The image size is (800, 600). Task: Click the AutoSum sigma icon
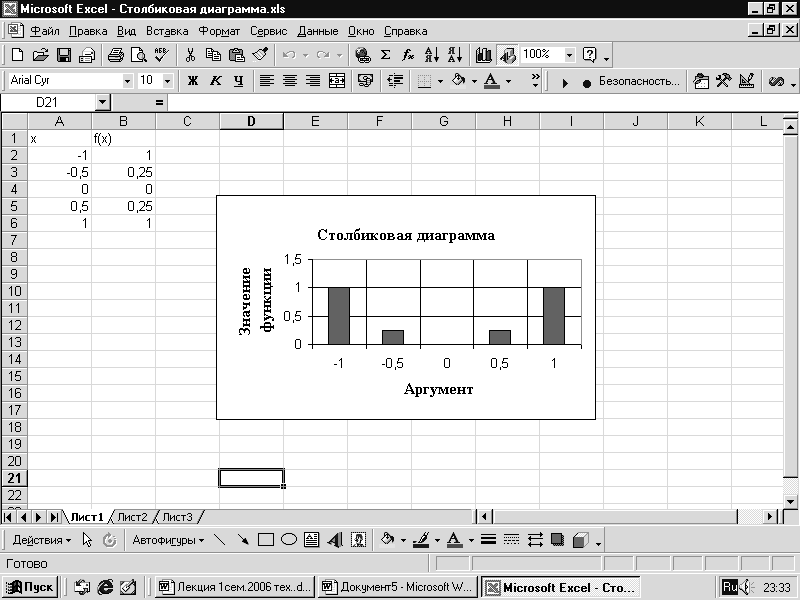[x=386, y=55]
